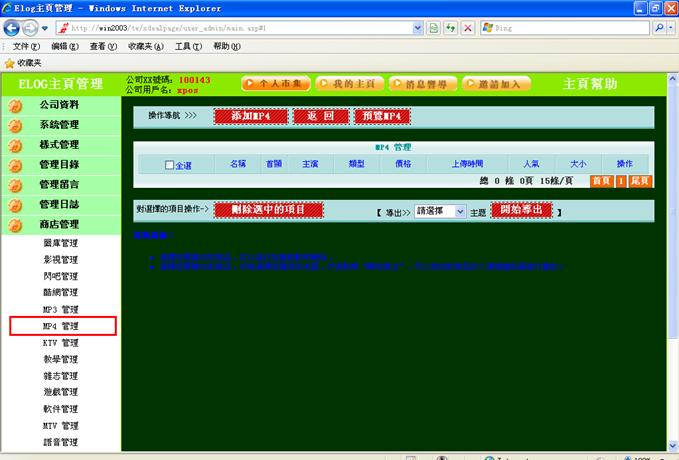Screen dimensions: 679x460
Task: Open the 查看(V) menu
Action: click(103, 46)
